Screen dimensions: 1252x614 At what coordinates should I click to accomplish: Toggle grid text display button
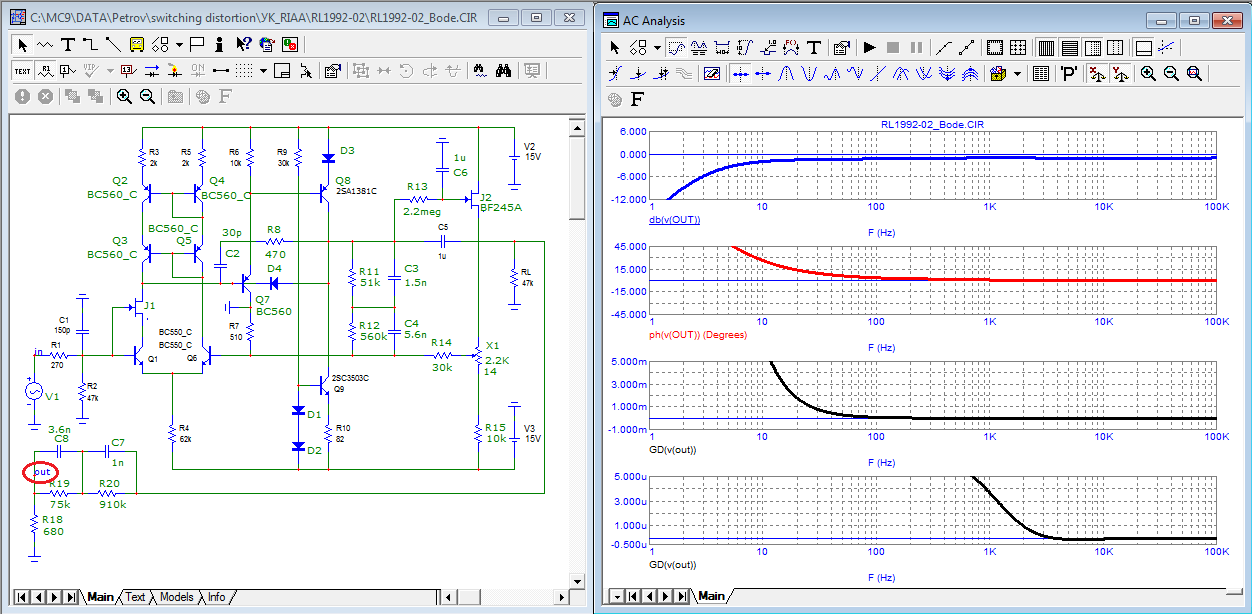pyautogui.click(x=23, y=70)
